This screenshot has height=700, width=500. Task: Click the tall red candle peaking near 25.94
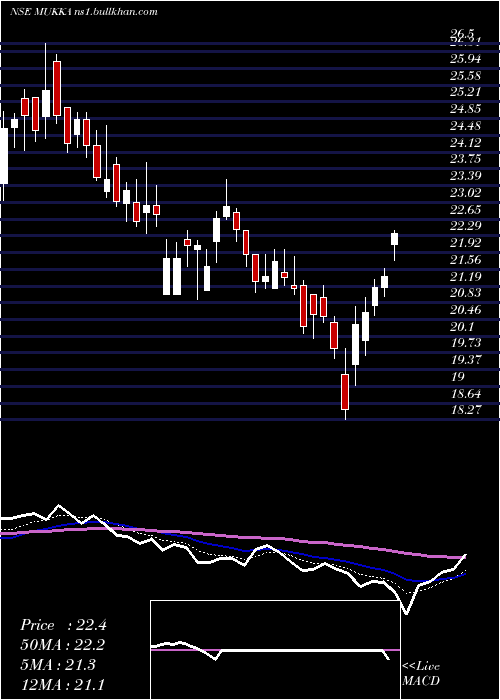pos(57,88)
